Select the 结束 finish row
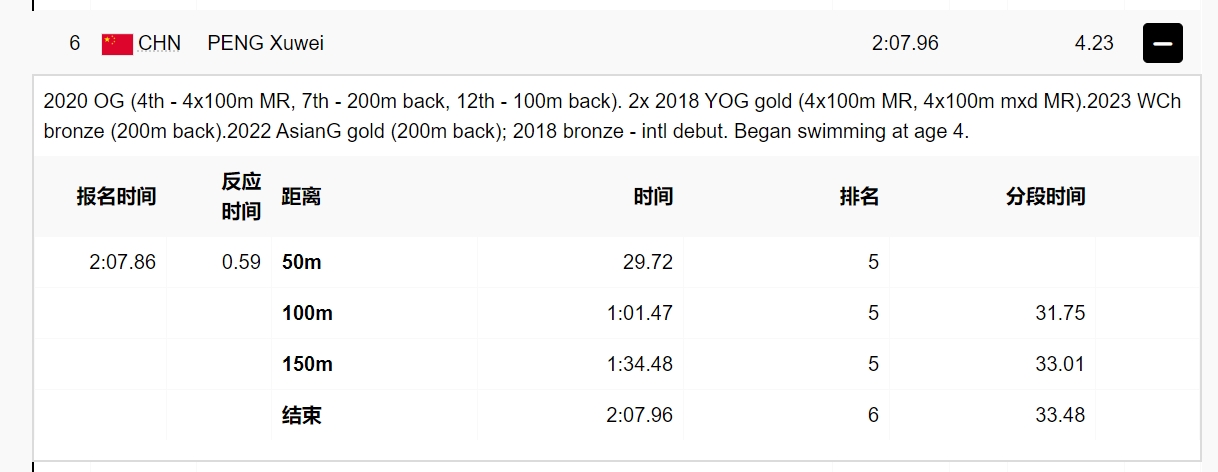Image resolution: width=1218 pixels, height=472 pixels. tap(617, 415)
